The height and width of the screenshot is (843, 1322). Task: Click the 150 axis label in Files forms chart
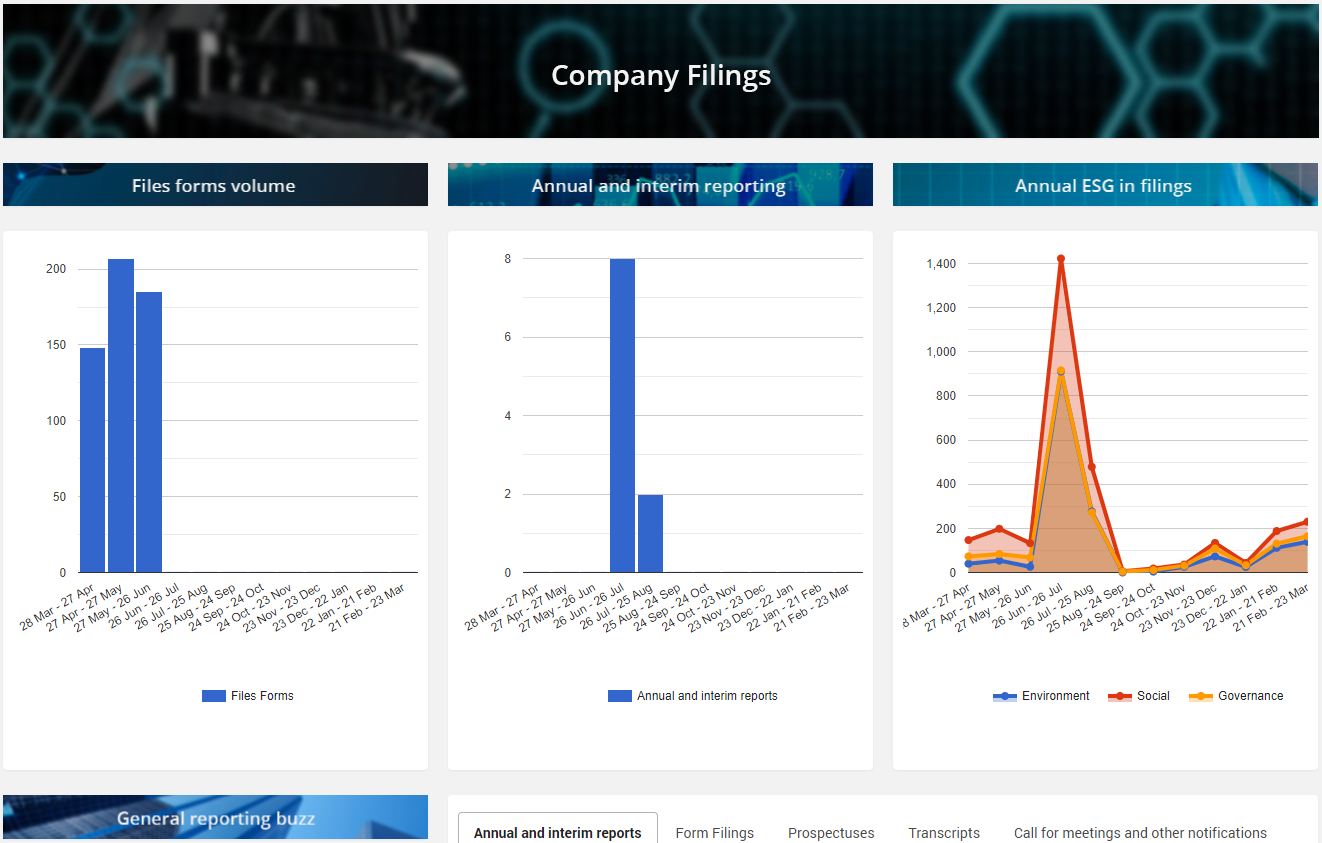(56, 345)
